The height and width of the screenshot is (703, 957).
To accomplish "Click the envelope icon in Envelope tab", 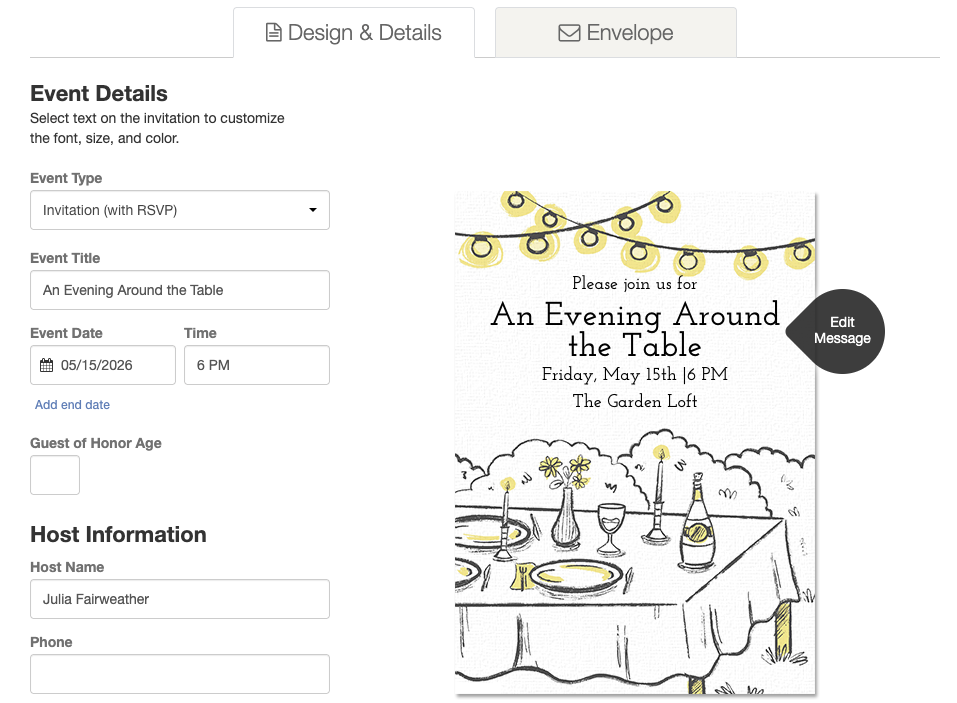I will click(569, 32).
